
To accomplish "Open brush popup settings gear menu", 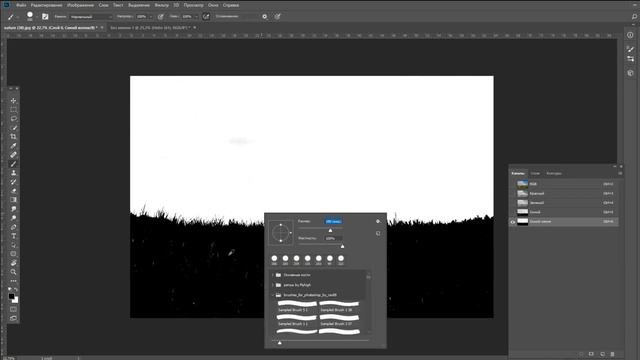I will [x=378, y=221].
